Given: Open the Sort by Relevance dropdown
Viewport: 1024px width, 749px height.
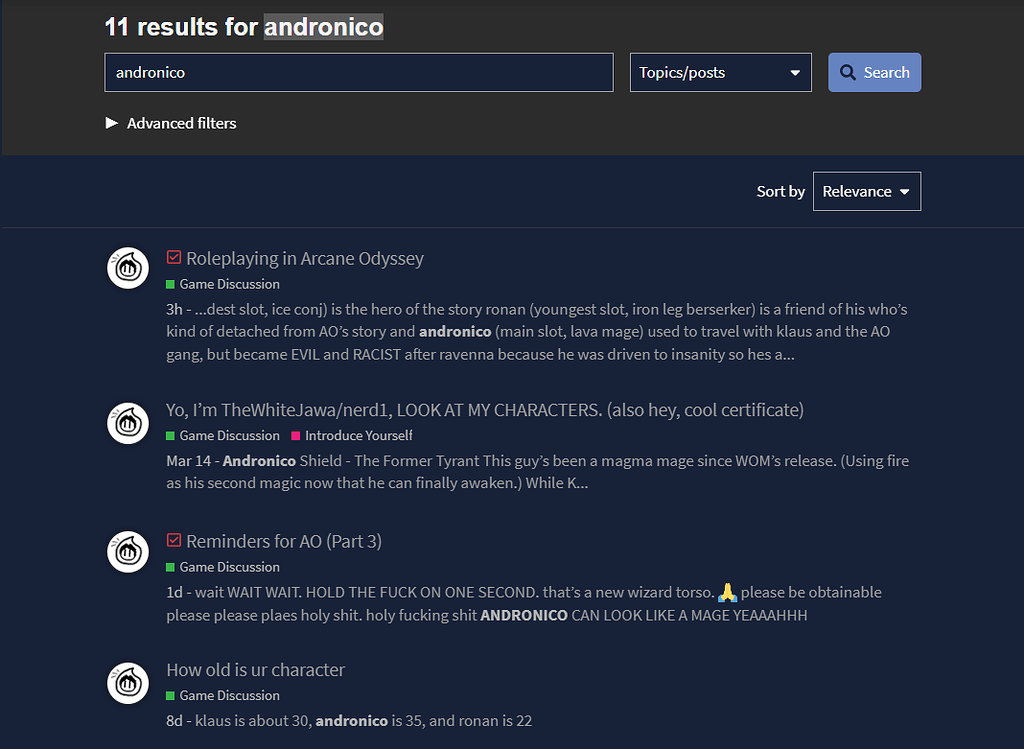Looking at the screenshot, I should pos(866,192).
